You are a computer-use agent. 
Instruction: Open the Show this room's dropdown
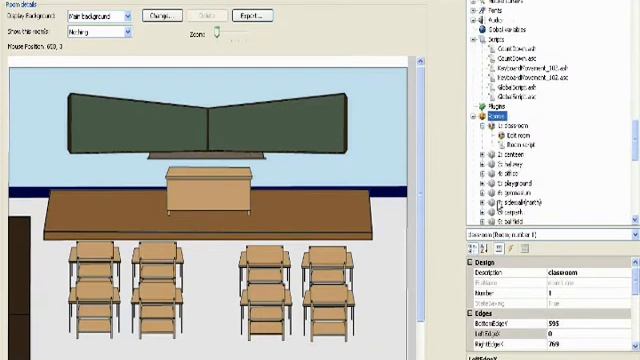click(x=128, y=32)
